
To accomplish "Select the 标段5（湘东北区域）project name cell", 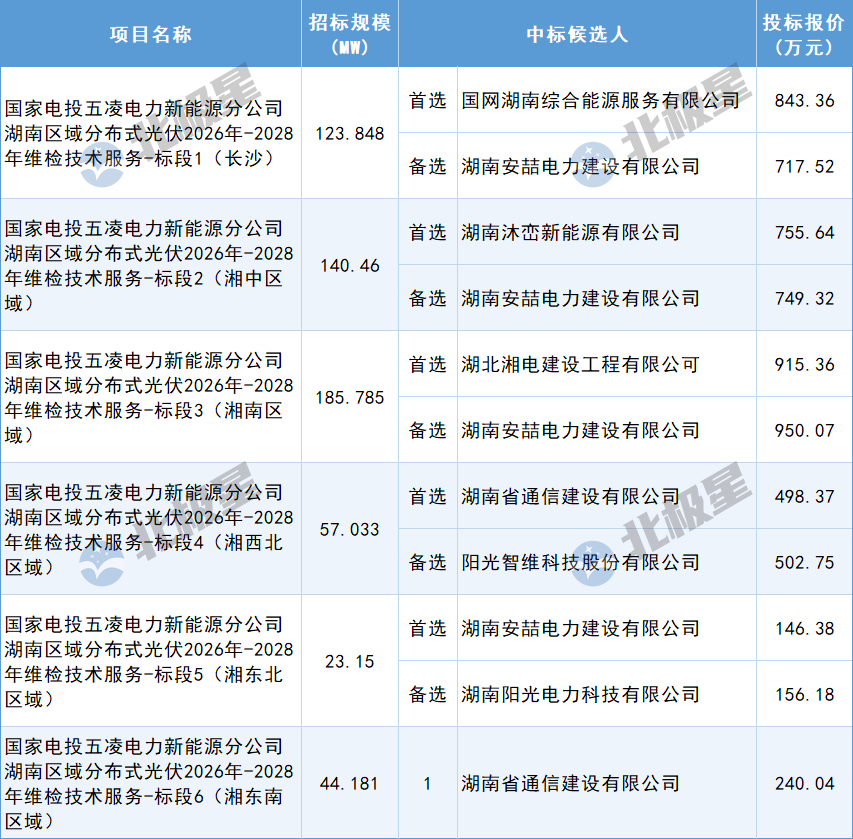I will click(x=151, y=661).
